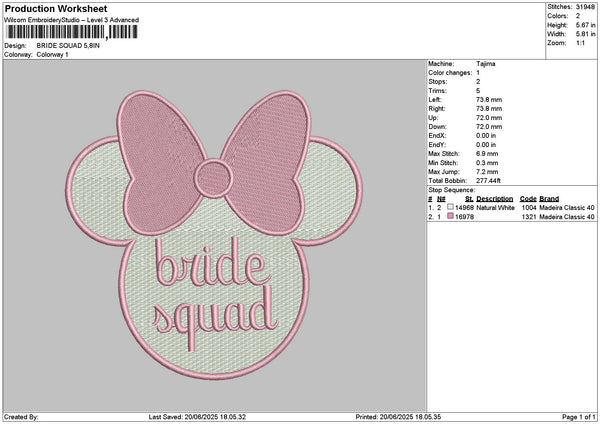Click the 'Printed' timestamp in the footer
The width and height of the screenshot is (600, 424).
(398, 417)
